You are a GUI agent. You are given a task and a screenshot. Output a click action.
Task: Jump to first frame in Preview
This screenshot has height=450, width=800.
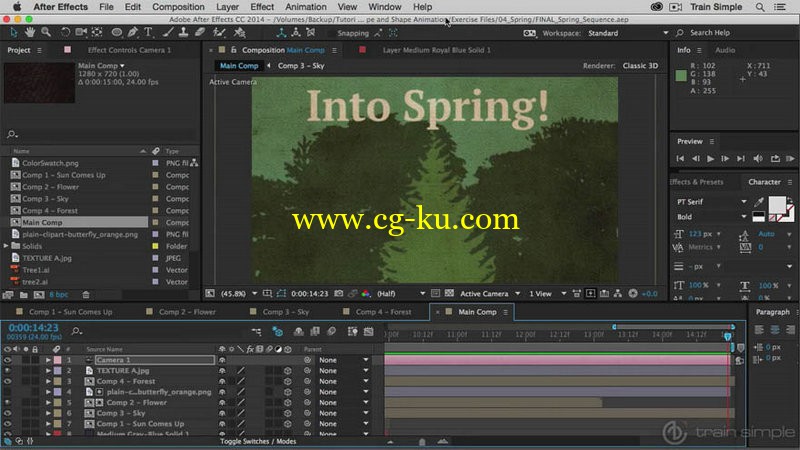pyautogui.click(x=680, y=159)
